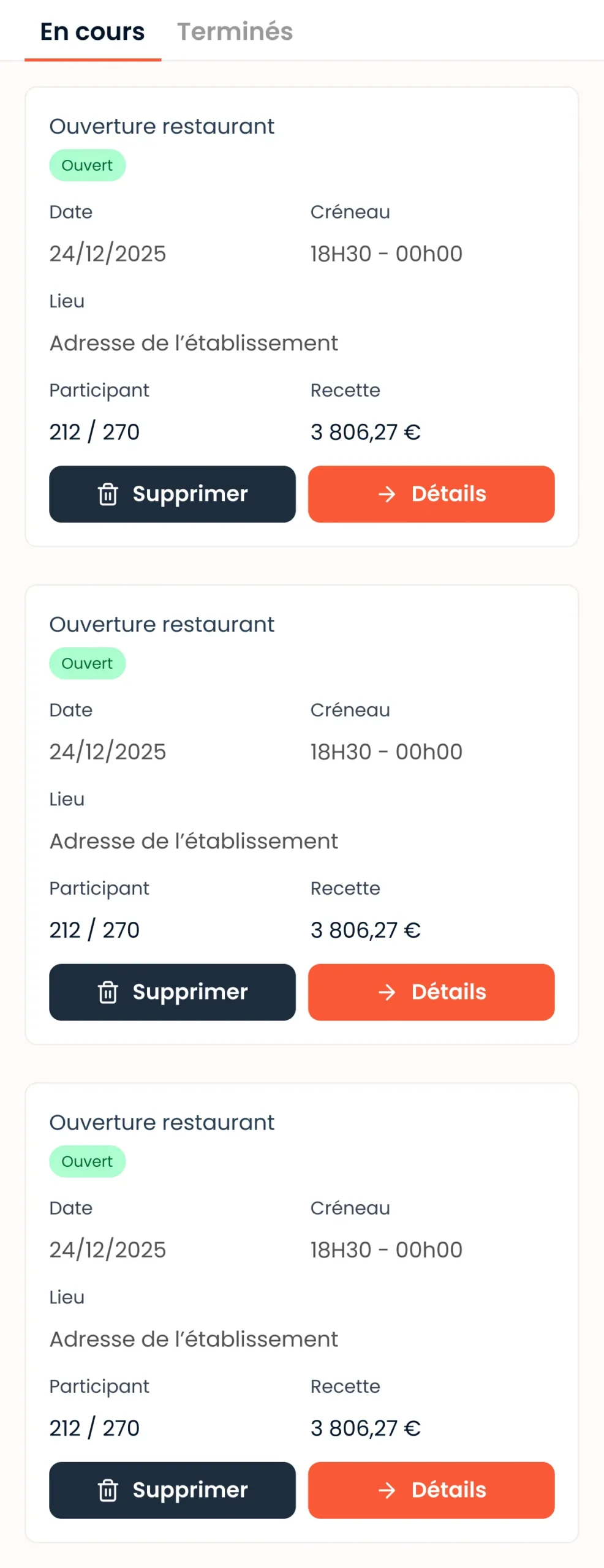
Task: Click the Détails arrow icon in the second card
Action: pos(387,992)
